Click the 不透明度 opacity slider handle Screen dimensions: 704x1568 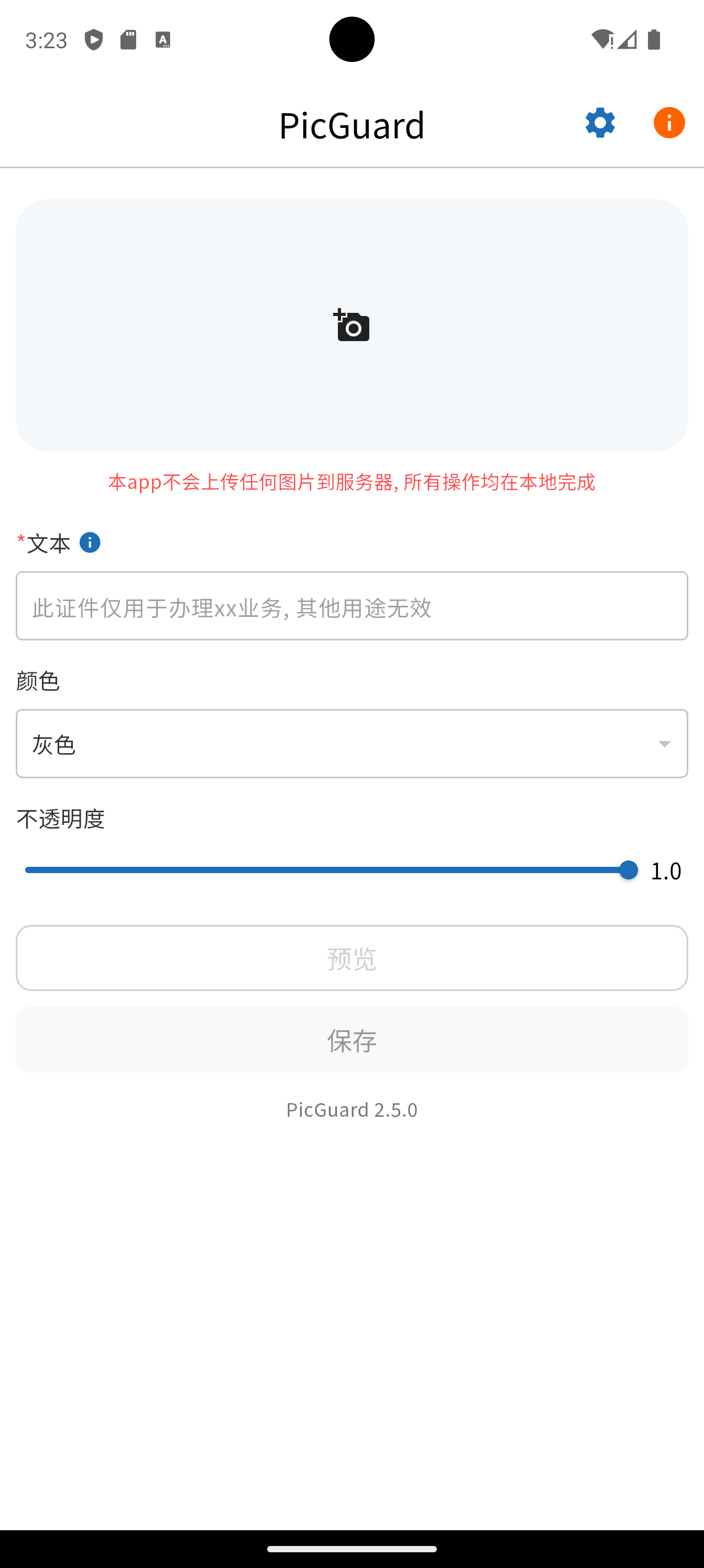(x=628, y=870)
